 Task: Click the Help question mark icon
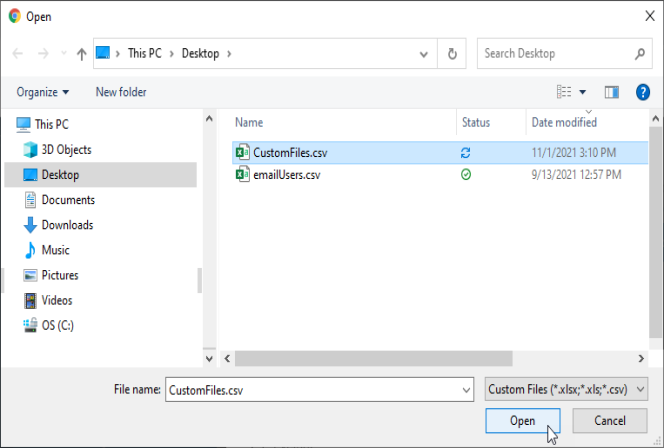tap(642, 92)
